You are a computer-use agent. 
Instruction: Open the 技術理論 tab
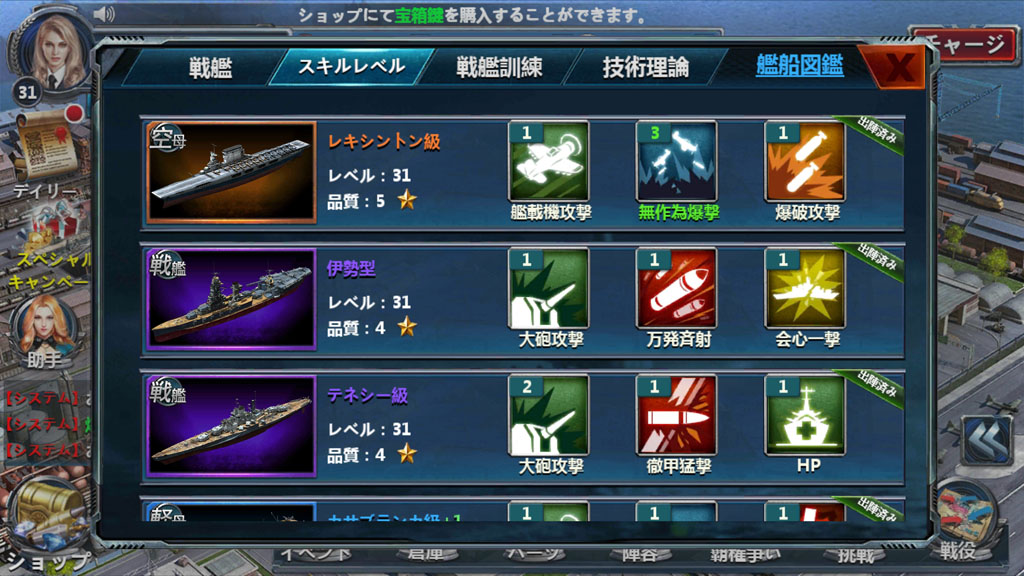(645, 67)
